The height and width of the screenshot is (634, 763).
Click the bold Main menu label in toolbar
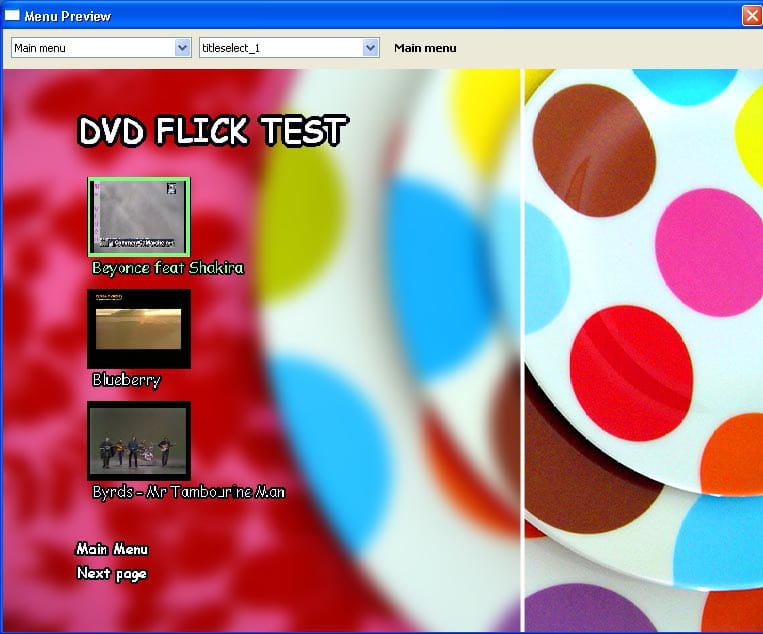tap(425, 48)
